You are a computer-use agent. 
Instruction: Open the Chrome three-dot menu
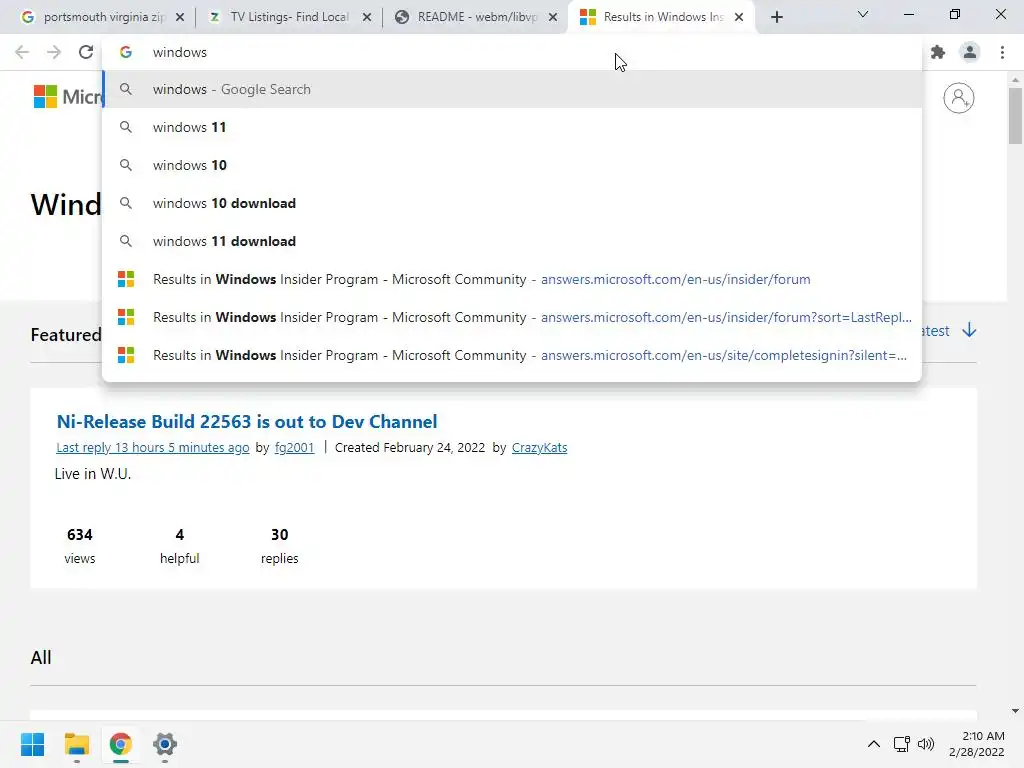1002,52
